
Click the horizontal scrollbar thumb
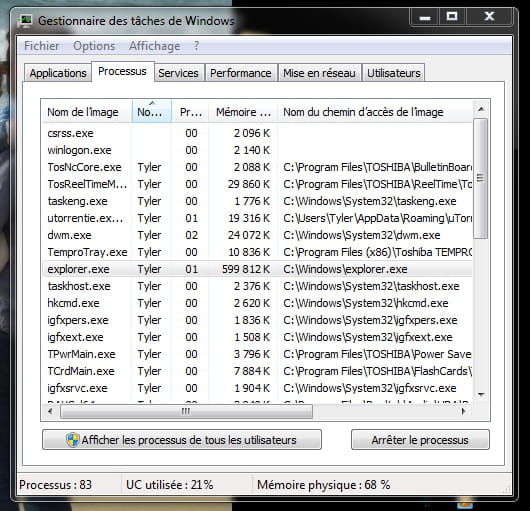(x=187, y=411)
